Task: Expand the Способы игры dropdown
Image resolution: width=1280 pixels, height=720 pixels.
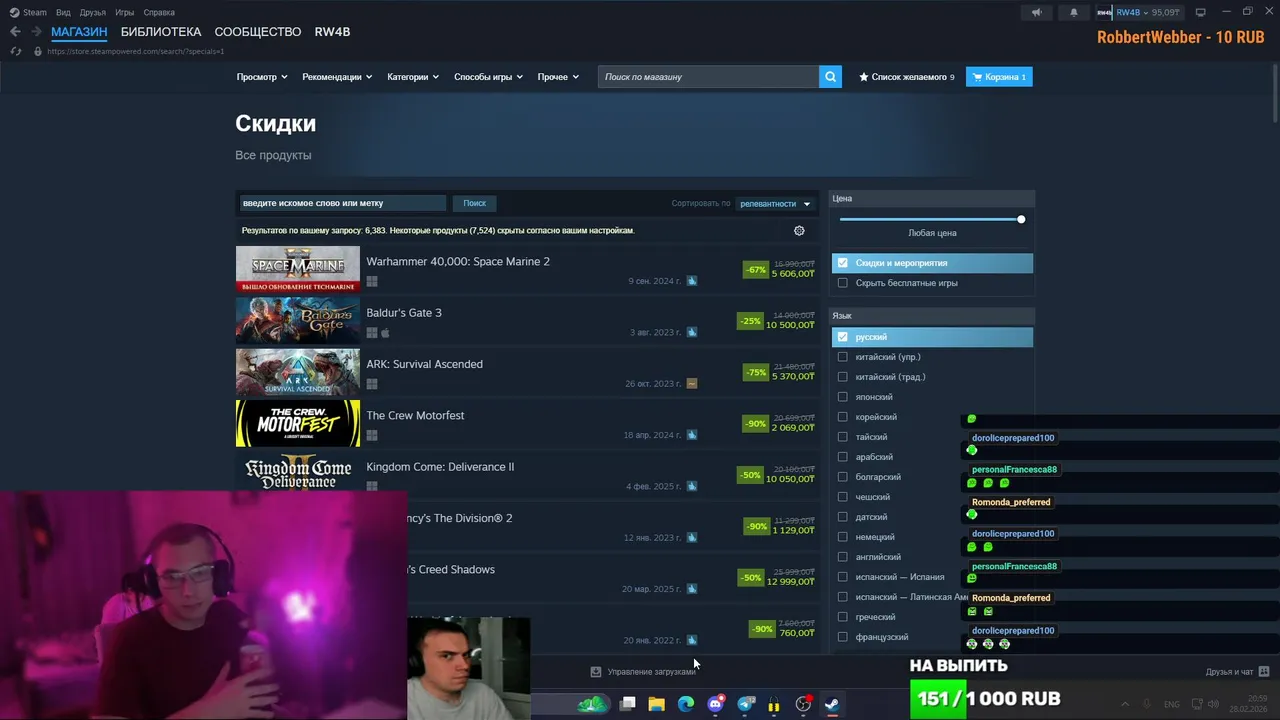Action: pos(488,77)
